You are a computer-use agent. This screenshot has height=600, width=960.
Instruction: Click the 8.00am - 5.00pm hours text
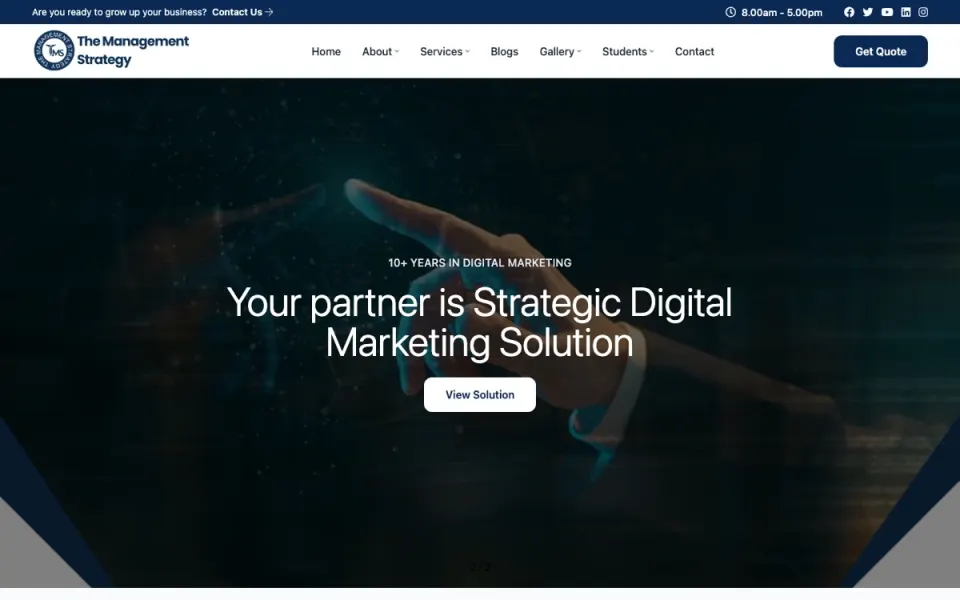coord(781,12)
